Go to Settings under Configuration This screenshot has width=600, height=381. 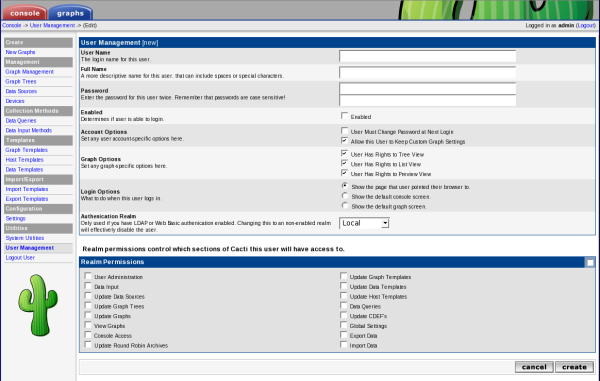click(x=15, y=218)
